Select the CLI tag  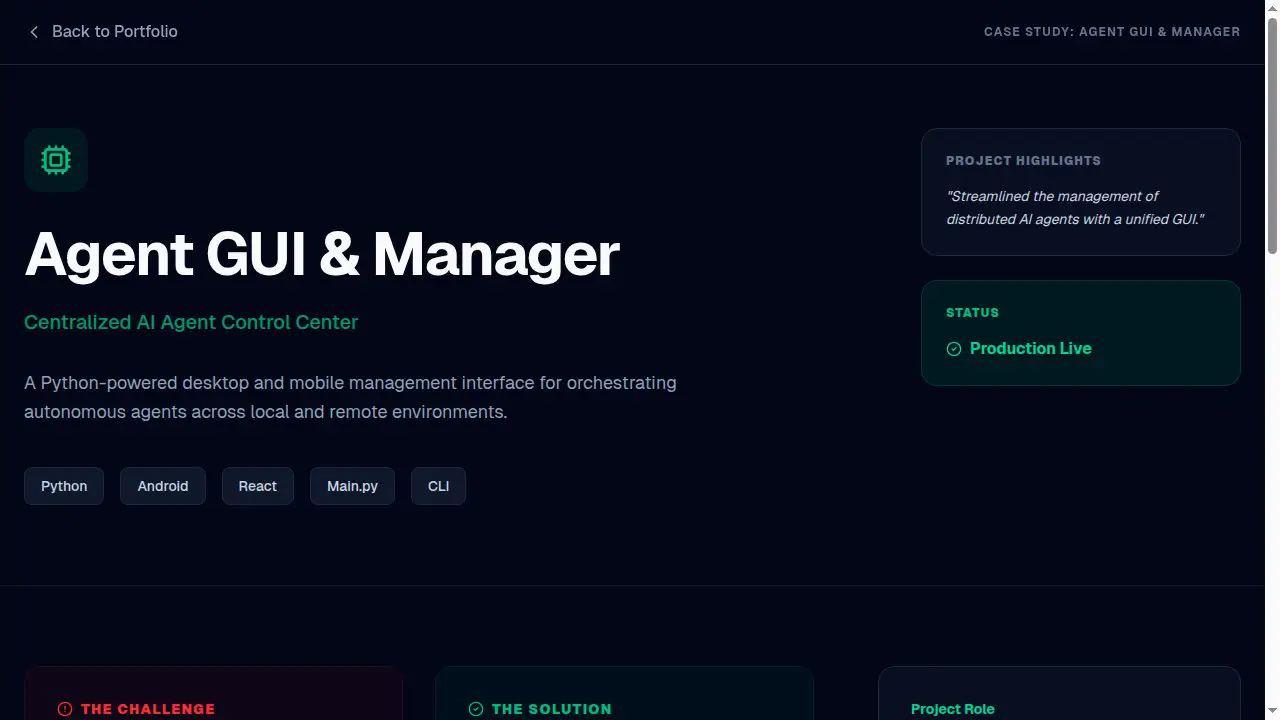tap(438, 486)
